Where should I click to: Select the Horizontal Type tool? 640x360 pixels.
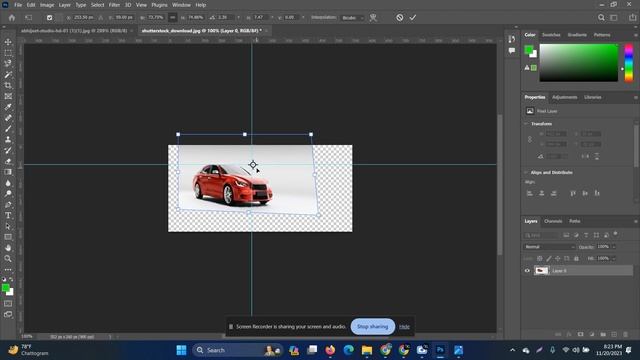(x=8, y=215)
